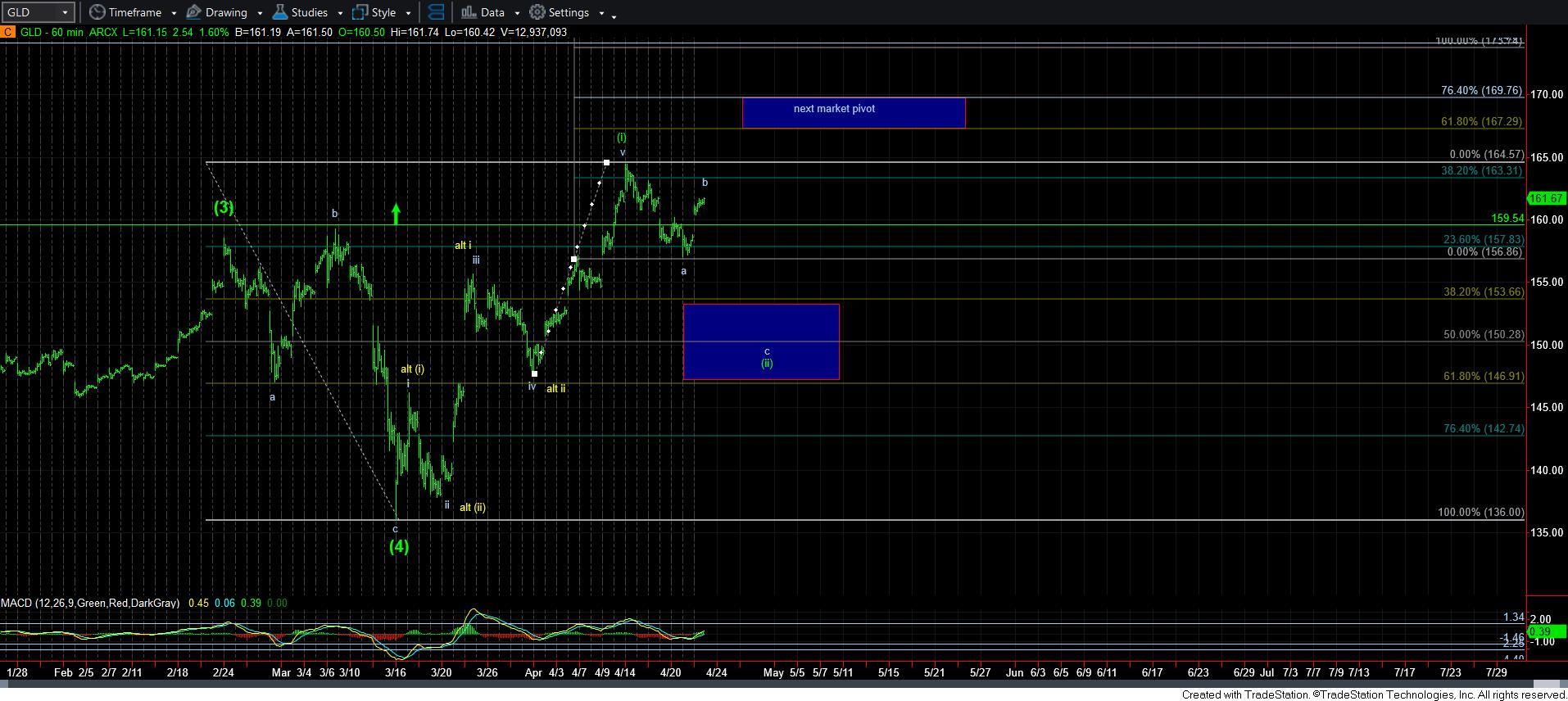1568x701 pixels.
Task: Open the Studies flask button
Action: [300, 12]
